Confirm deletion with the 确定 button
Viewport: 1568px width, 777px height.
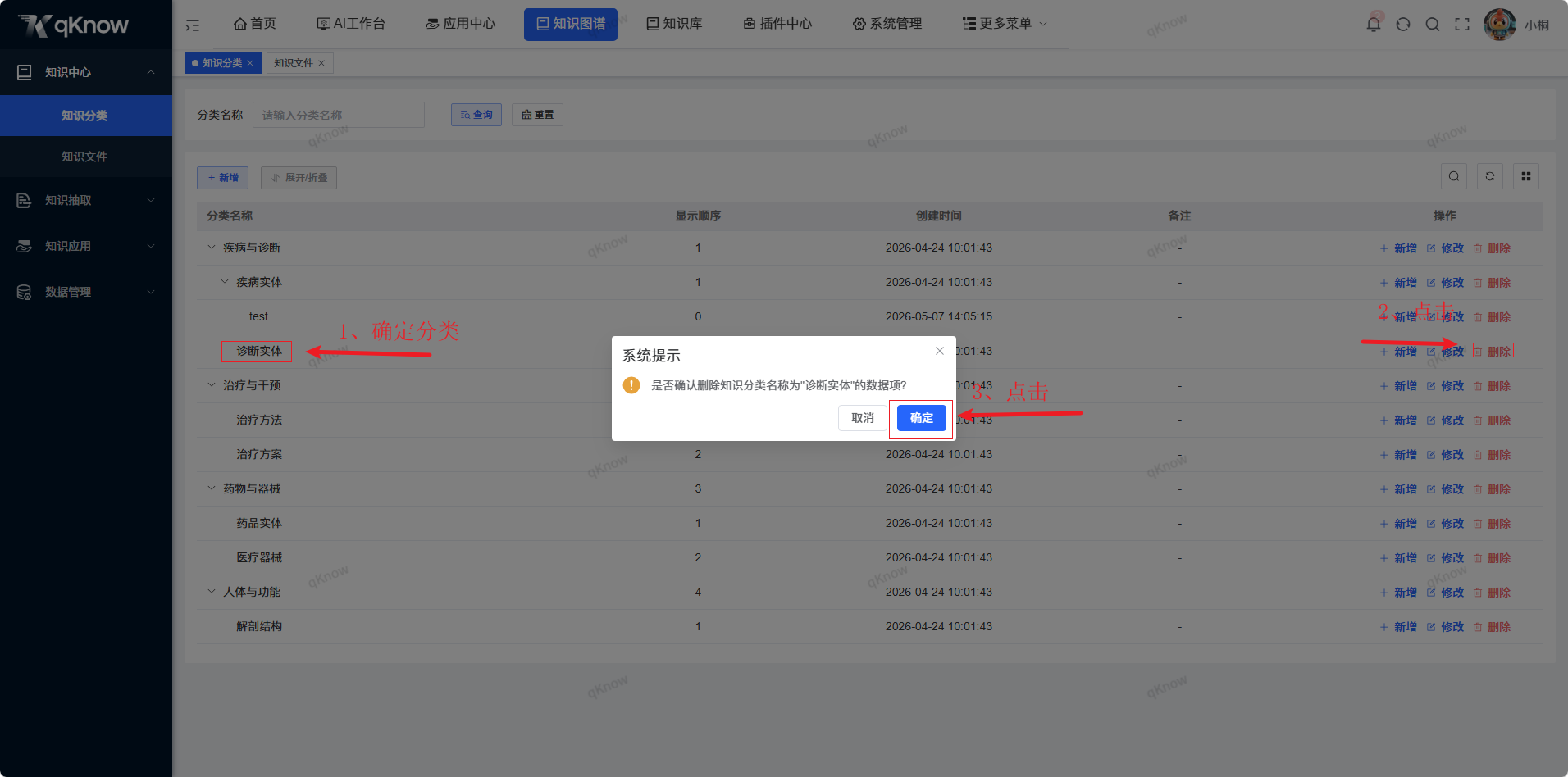(x=921, y=418)
